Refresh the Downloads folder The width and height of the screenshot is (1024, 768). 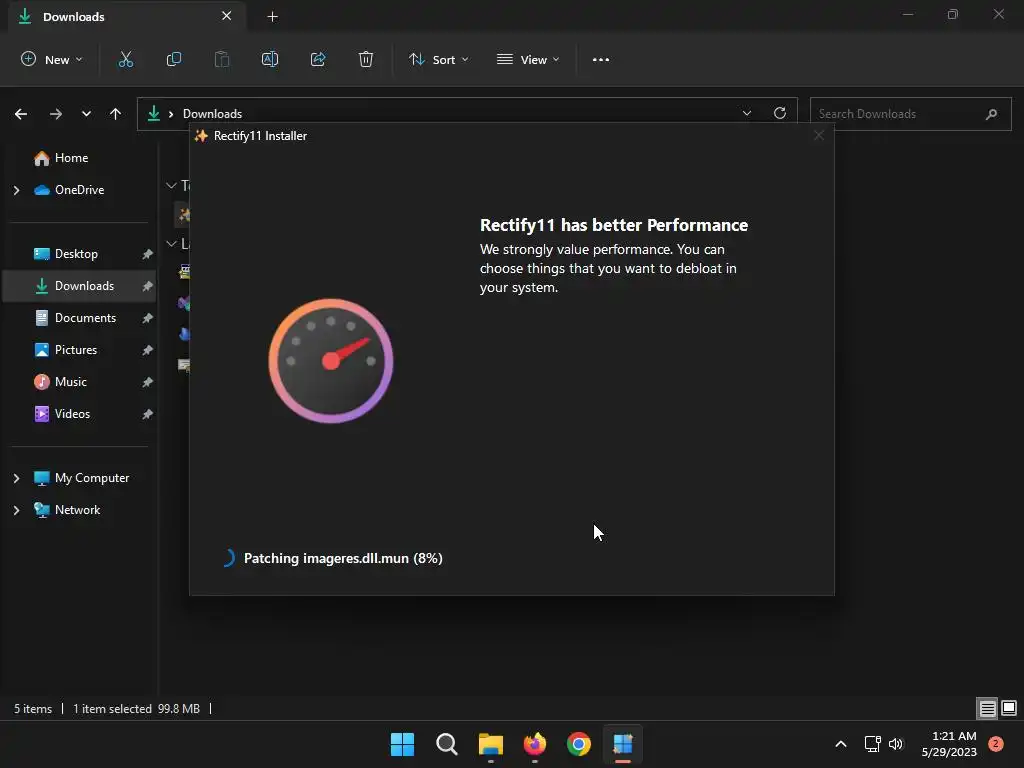780,113
